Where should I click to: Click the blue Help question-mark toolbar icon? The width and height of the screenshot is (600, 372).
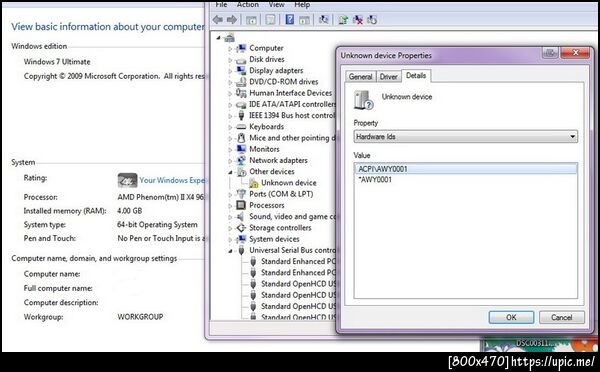point(290,20)
